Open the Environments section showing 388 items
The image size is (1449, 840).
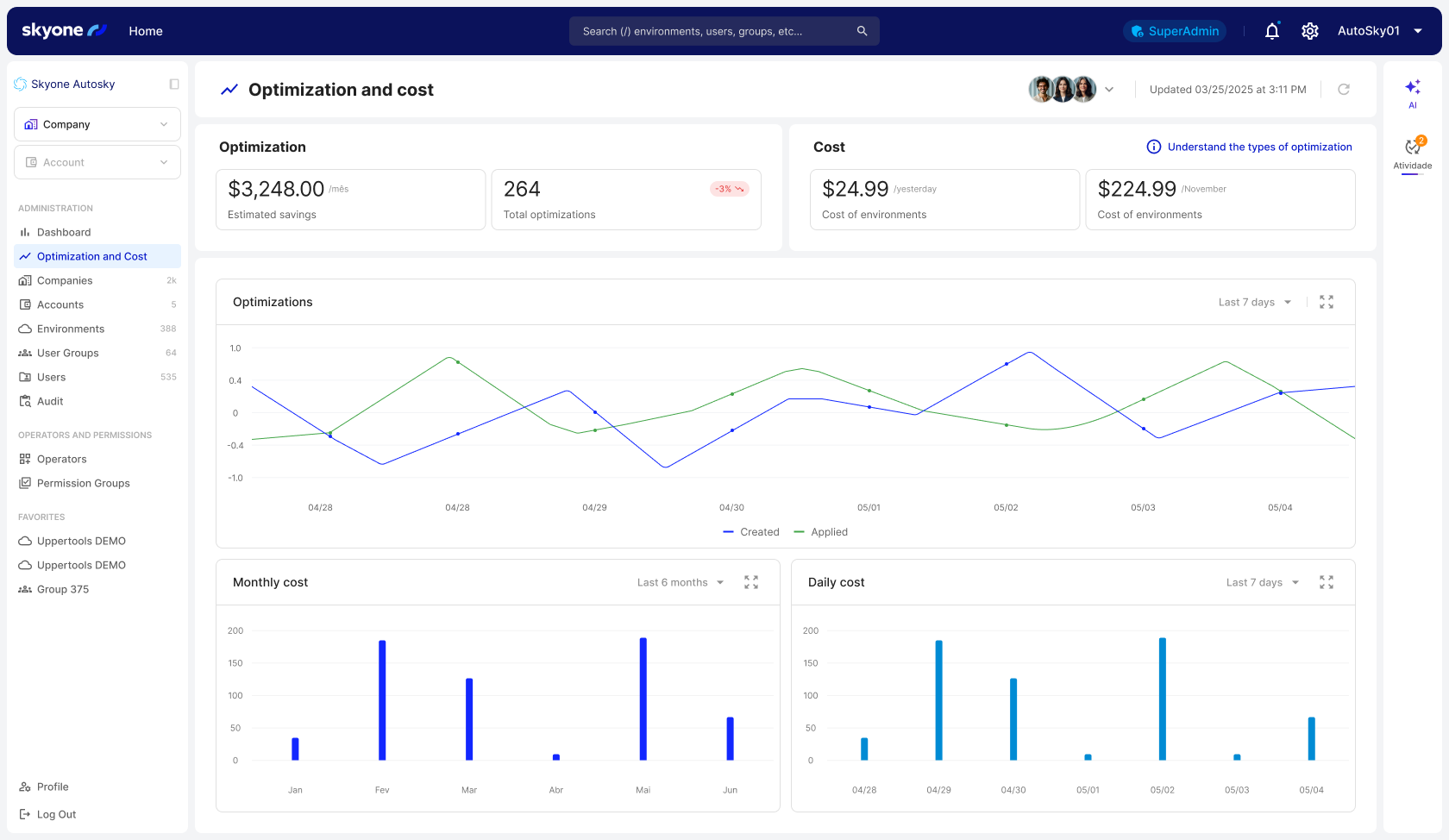[69, 329]
